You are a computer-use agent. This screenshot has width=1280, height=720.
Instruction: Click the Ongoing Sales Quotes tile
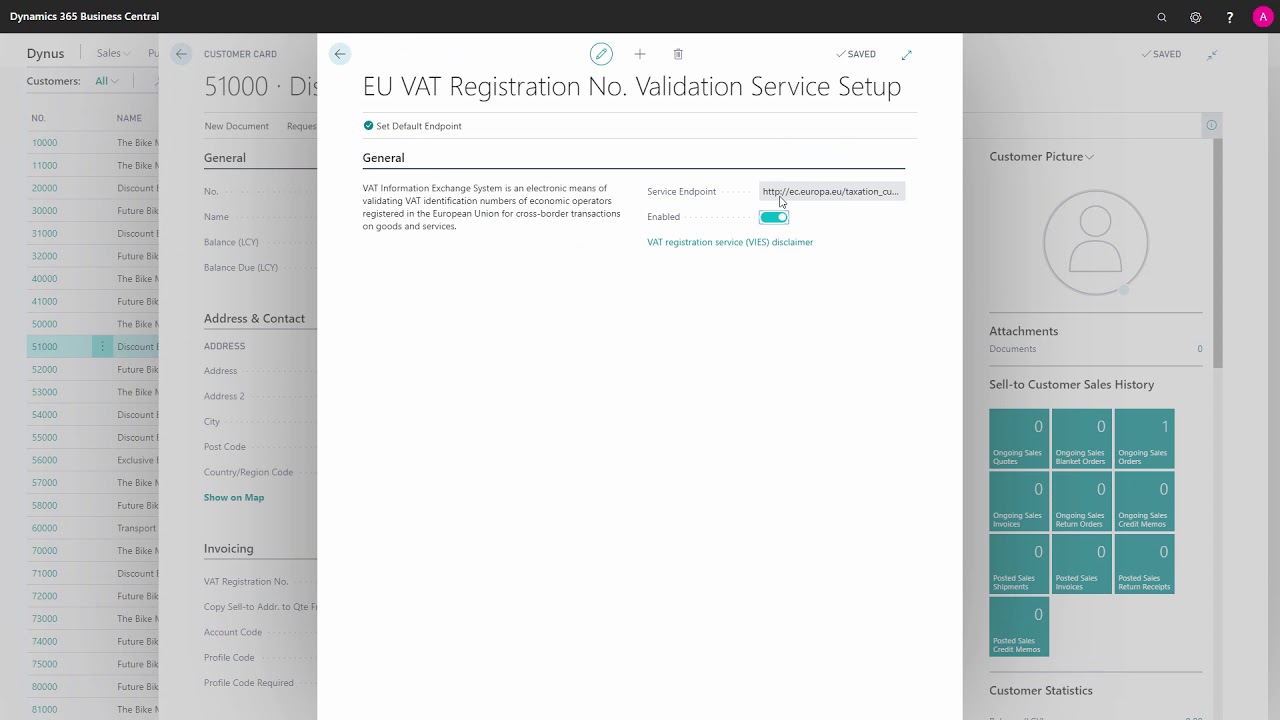coord(1019,438)
